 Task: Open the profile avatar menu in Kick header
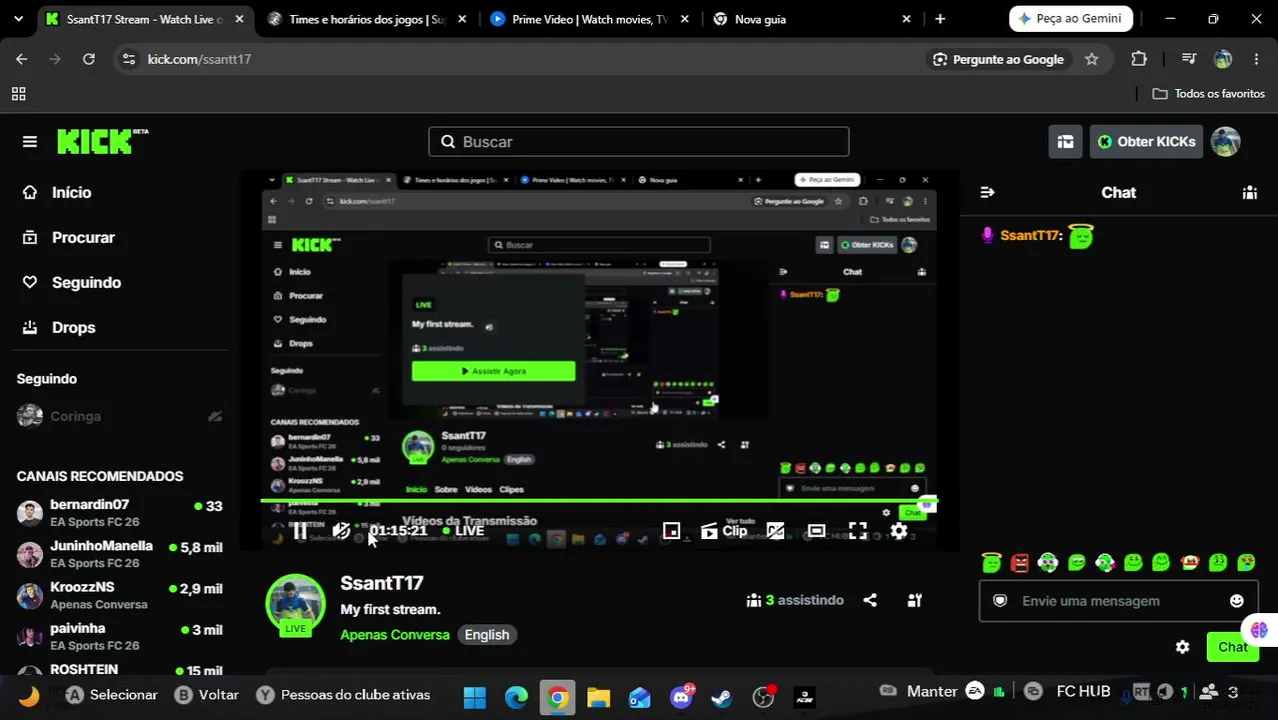[x=1225, y=142]
